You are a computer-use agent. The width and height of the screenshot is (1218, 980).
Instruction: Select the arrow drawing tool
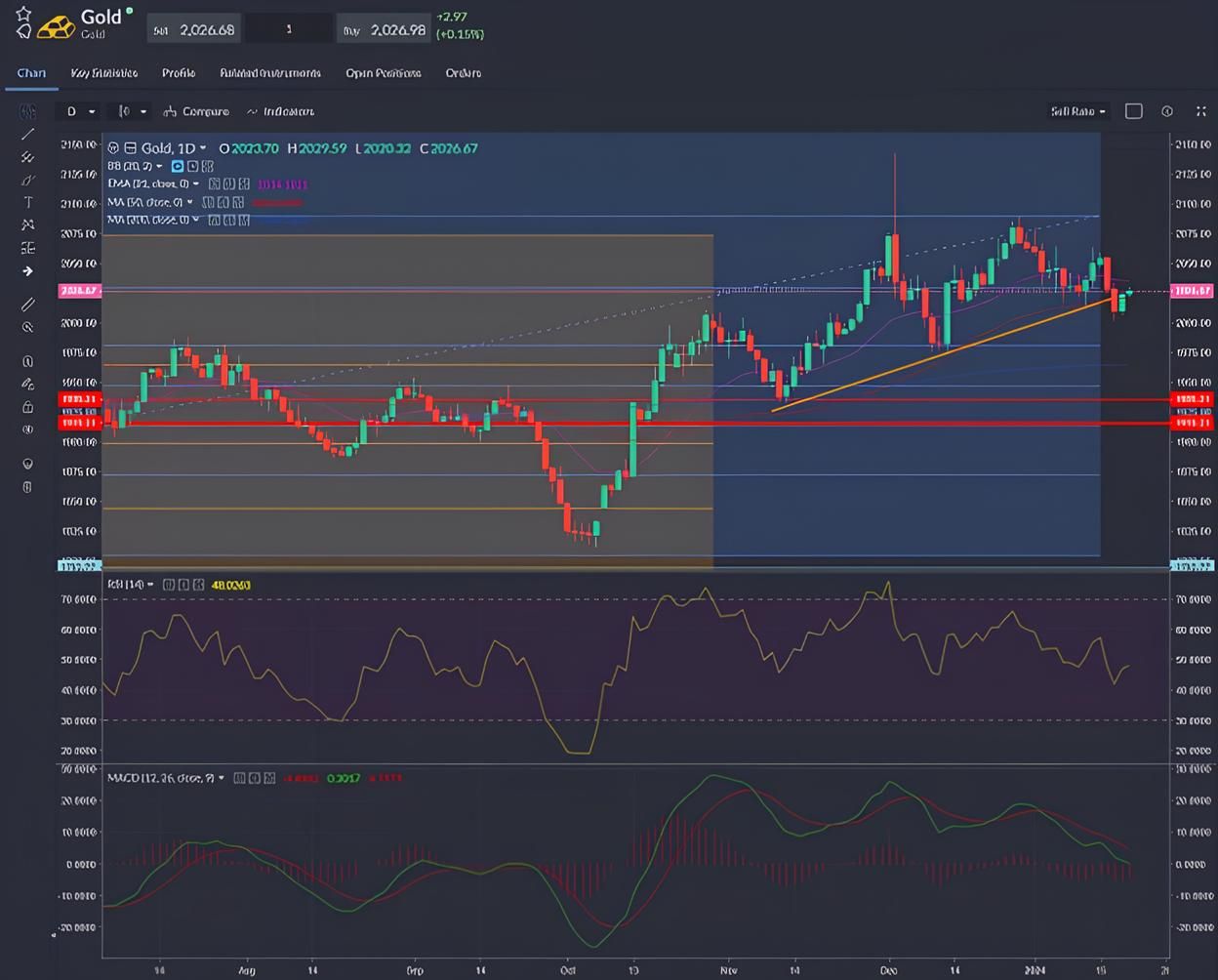point(27,271)
